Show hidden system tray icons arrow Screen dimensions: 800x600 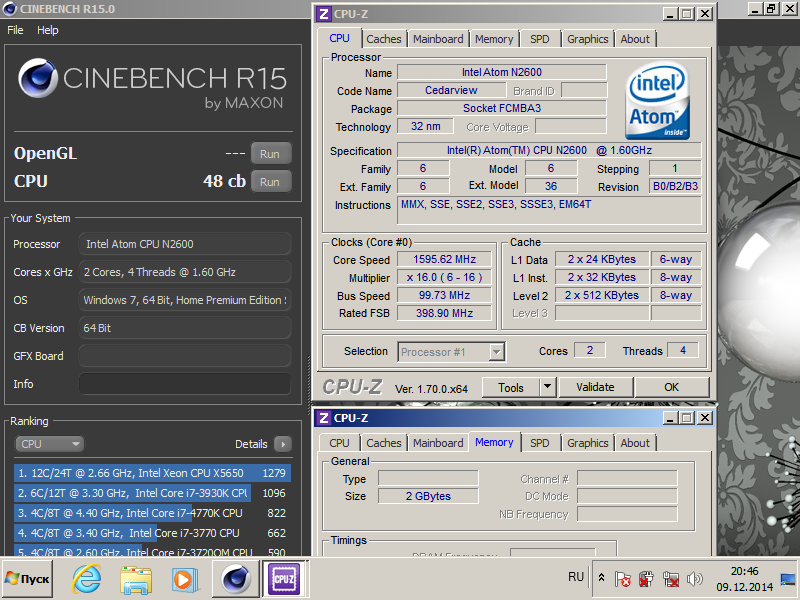602,578
